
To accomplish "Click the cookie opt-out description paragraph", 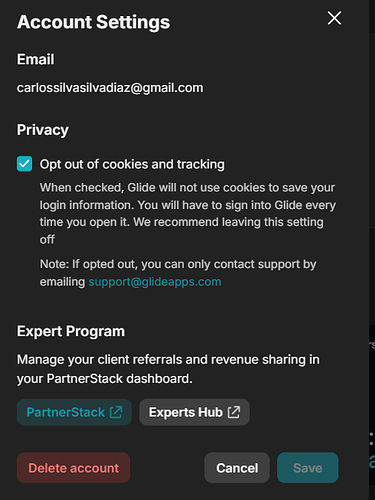I will pos(188,213).
